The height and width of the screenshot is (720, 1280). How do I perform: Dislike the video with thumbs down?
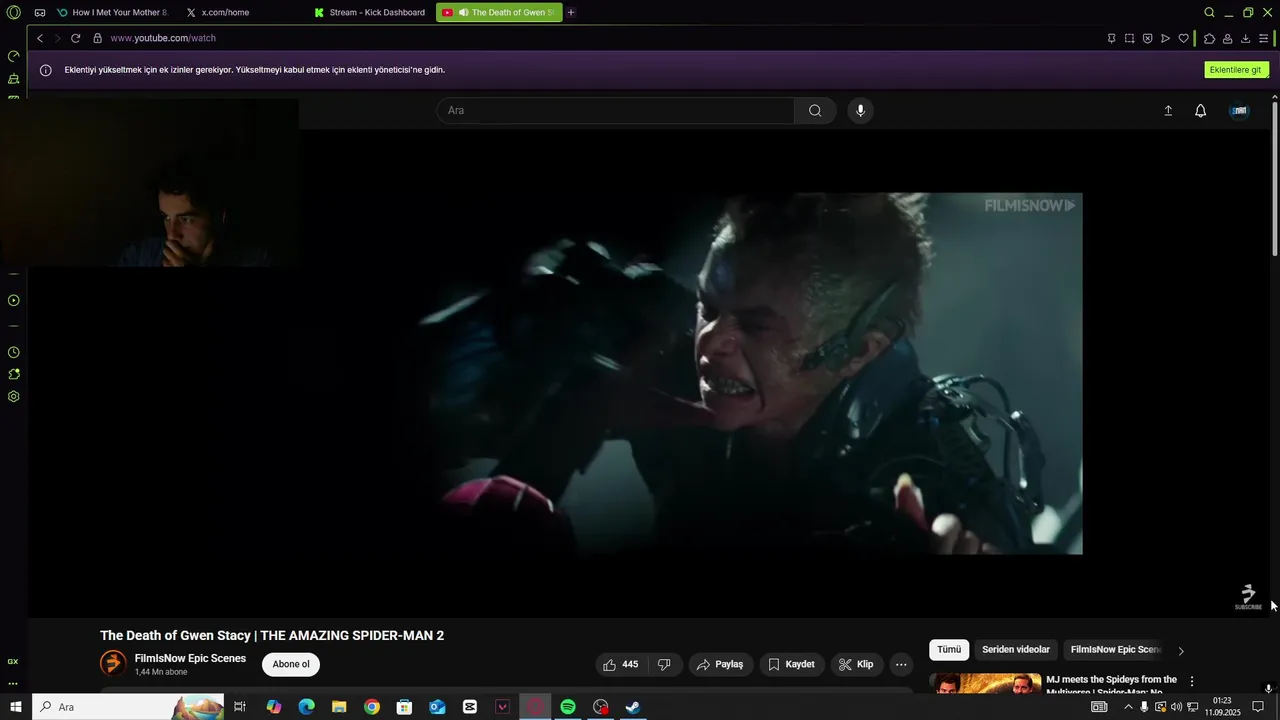[664, 664]
